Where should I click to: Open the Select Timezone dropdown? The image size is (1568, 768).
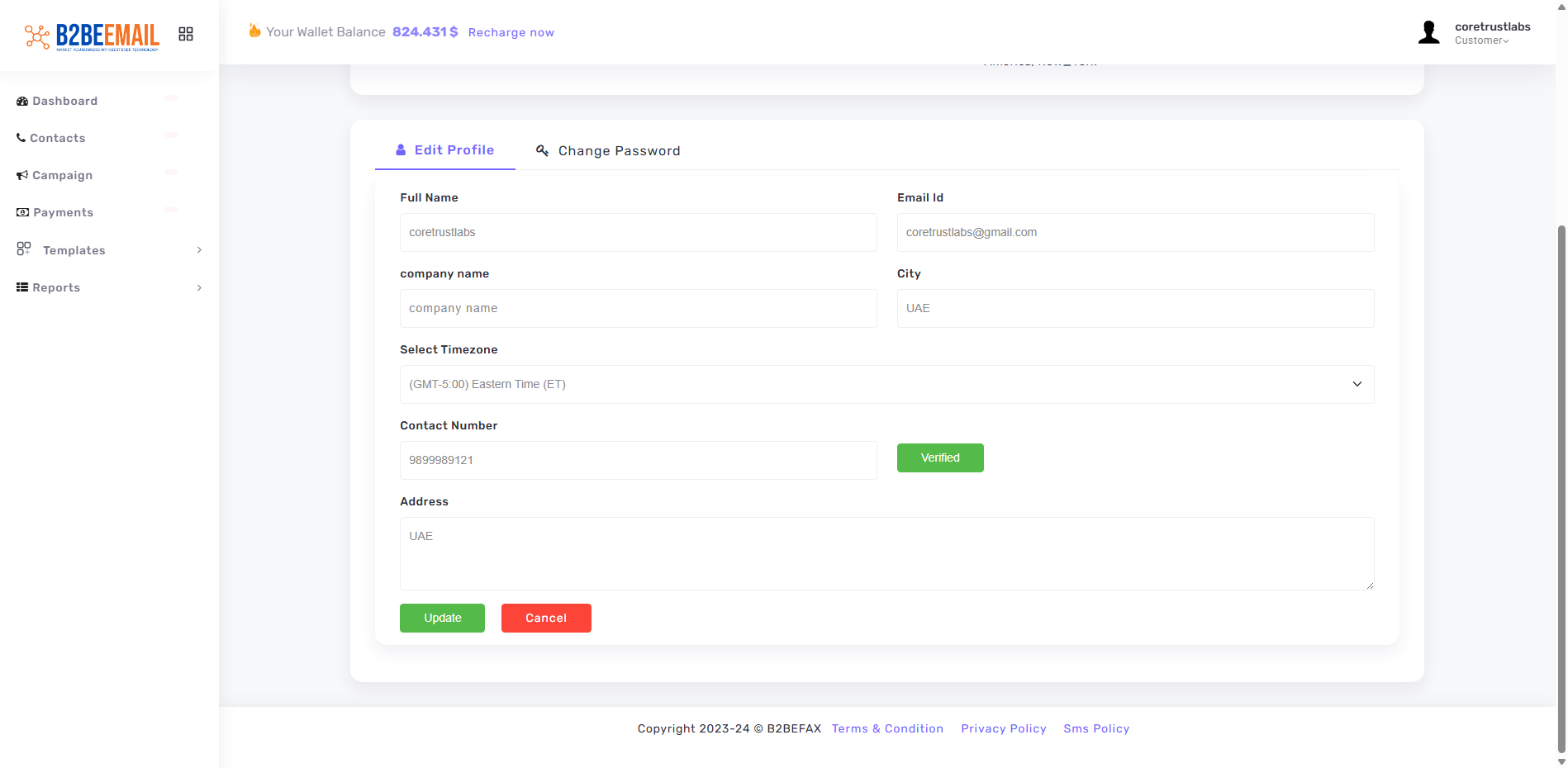click(886, 384)
